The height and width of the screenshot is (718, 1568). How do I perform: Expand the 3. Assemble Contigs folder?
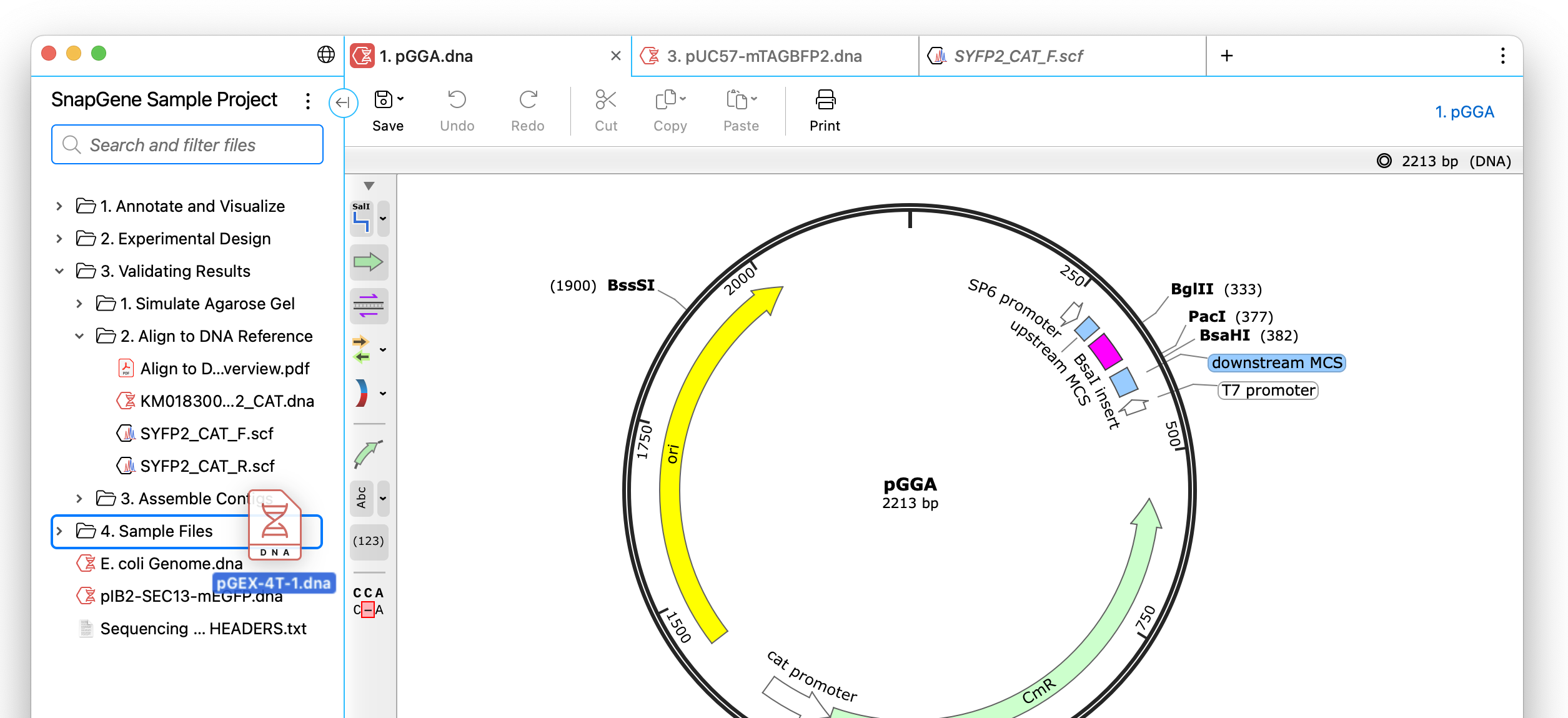tap(79, 499)
